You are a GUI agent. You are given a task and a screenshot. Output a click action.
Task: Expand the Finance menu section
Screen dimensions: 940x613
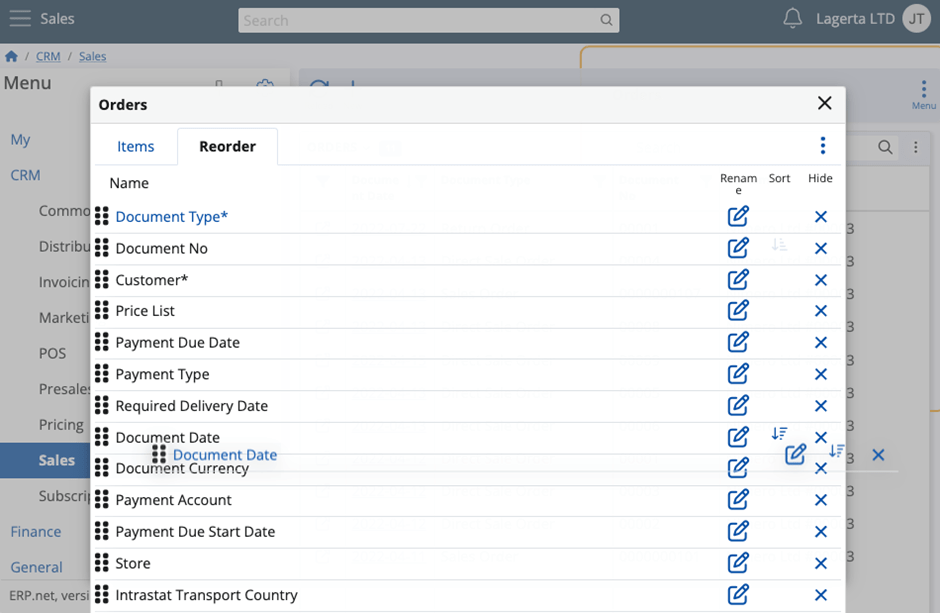36,532
